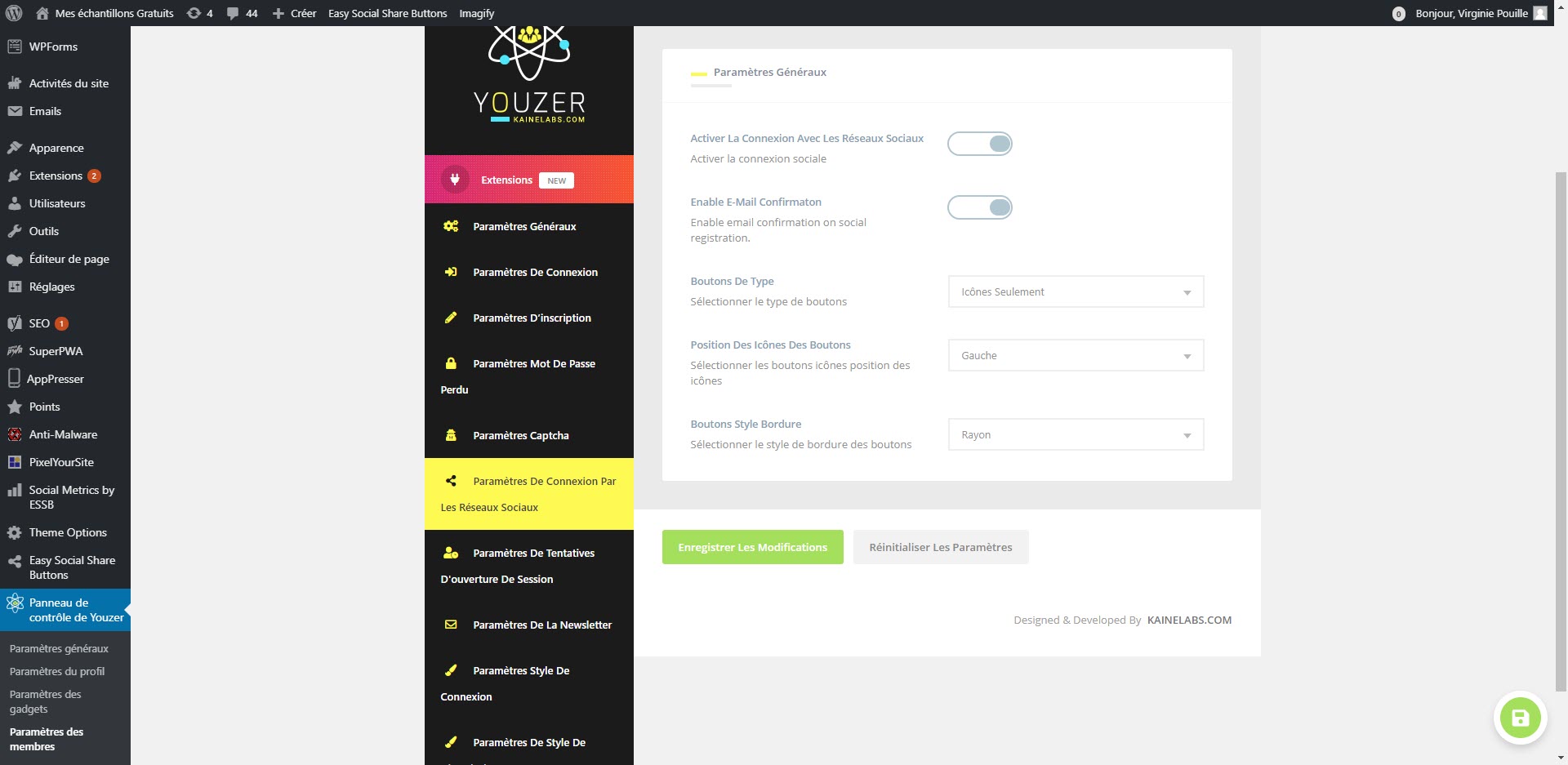Open Paramètres du profil submenu link
1568x765 pixels.
(x=57, y=671)
